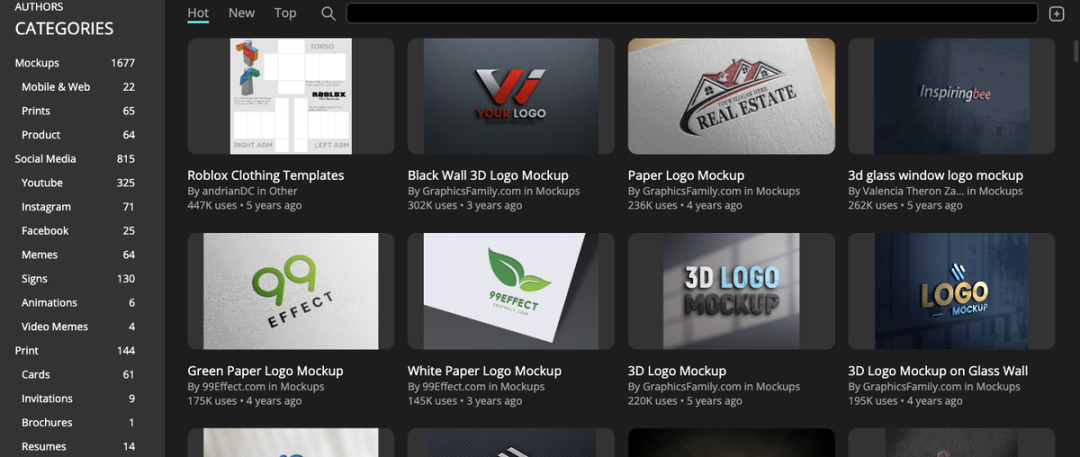Open the Roblox Clothing Templates thumbnail
Viewport: 1080px width, 457px height.
(291, 96)
